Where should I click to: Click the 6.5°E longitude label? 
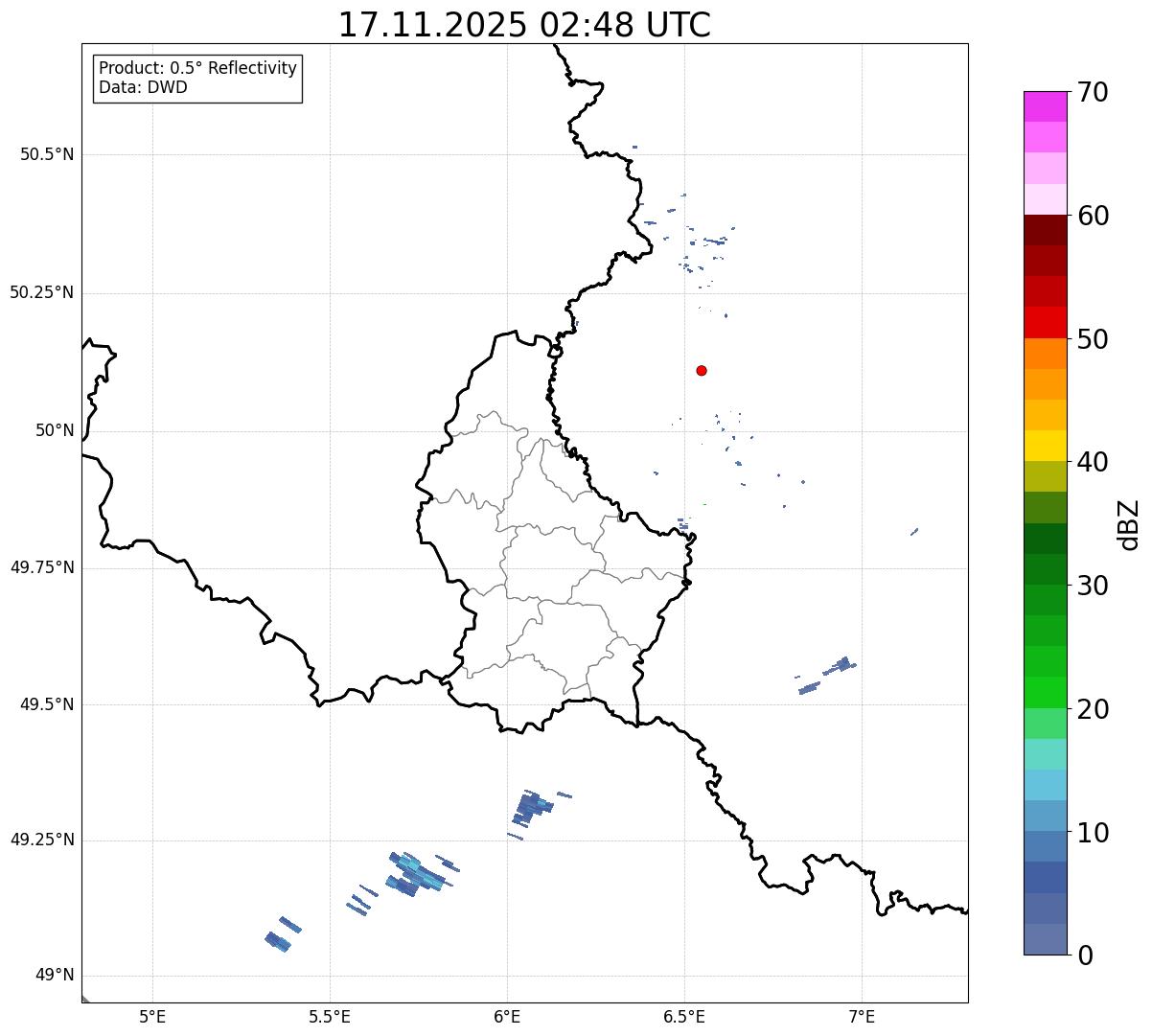coord(684,1016)
